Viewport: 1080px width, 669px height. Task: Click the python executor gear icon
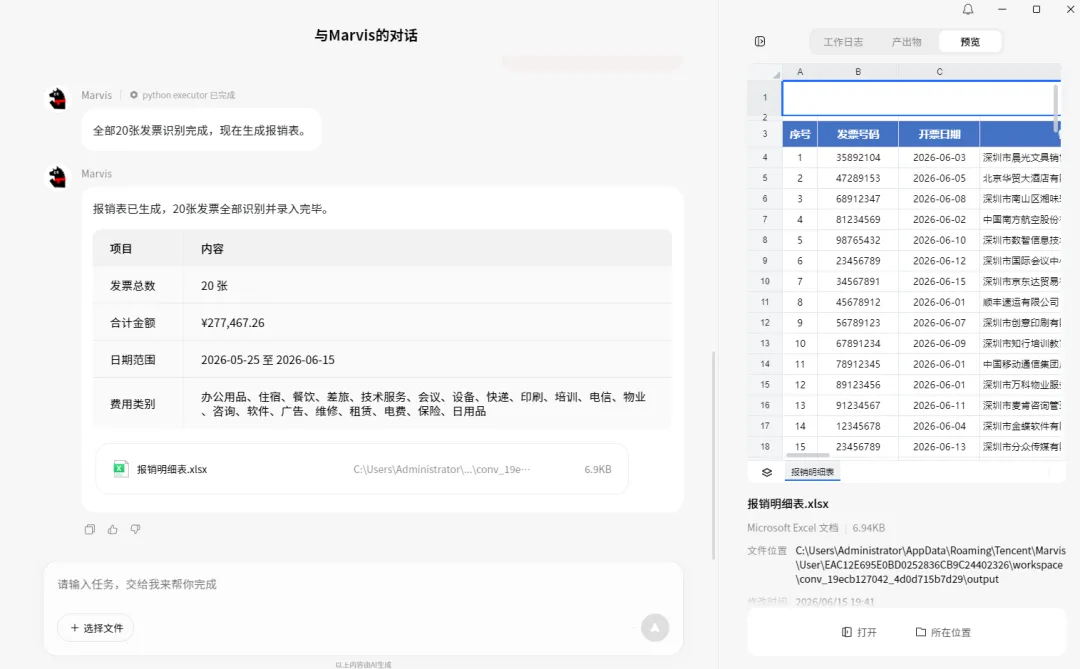[134, 95]
